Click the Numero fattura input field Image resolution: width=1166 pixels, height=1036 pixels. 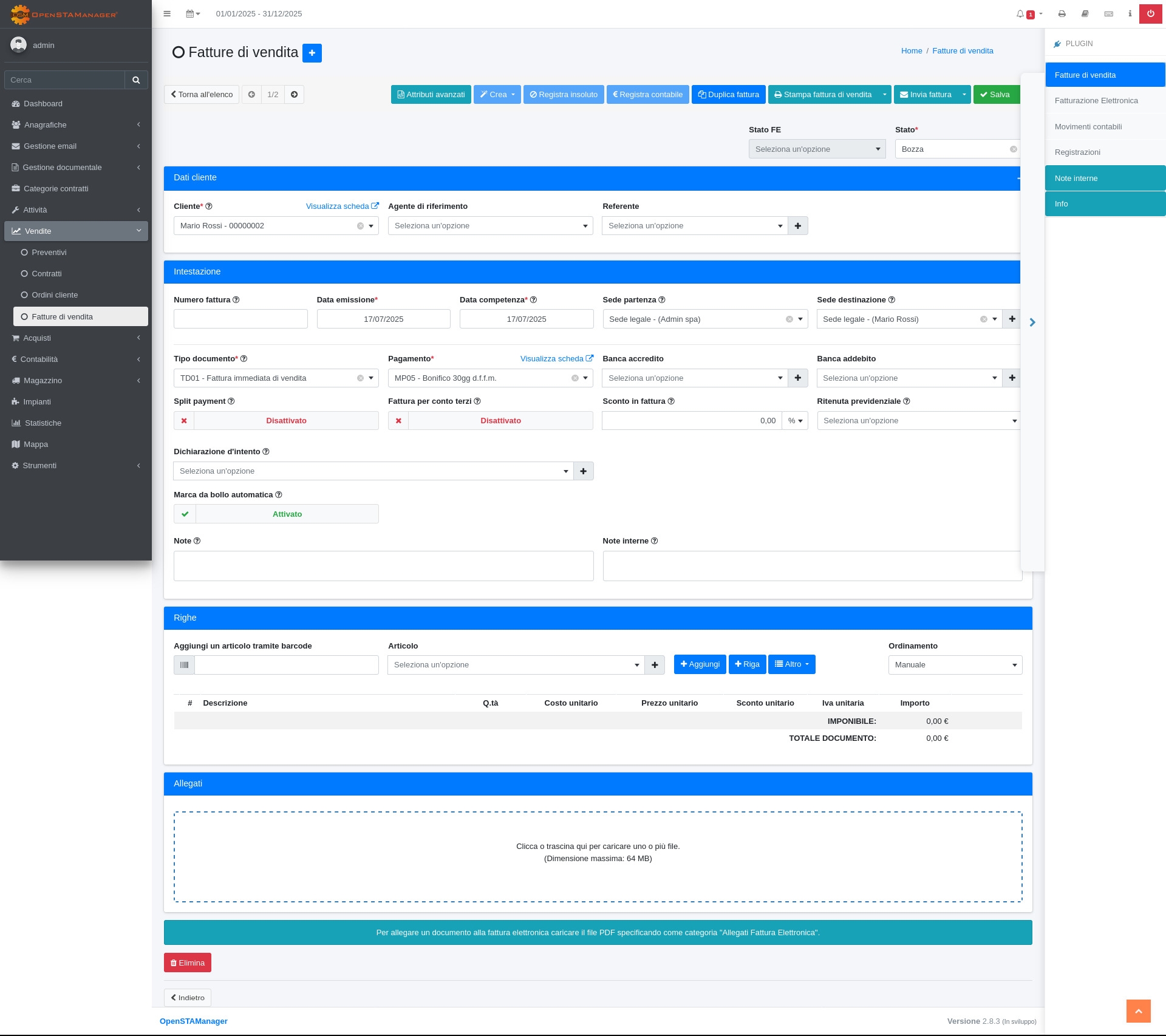tap(240, 319)
